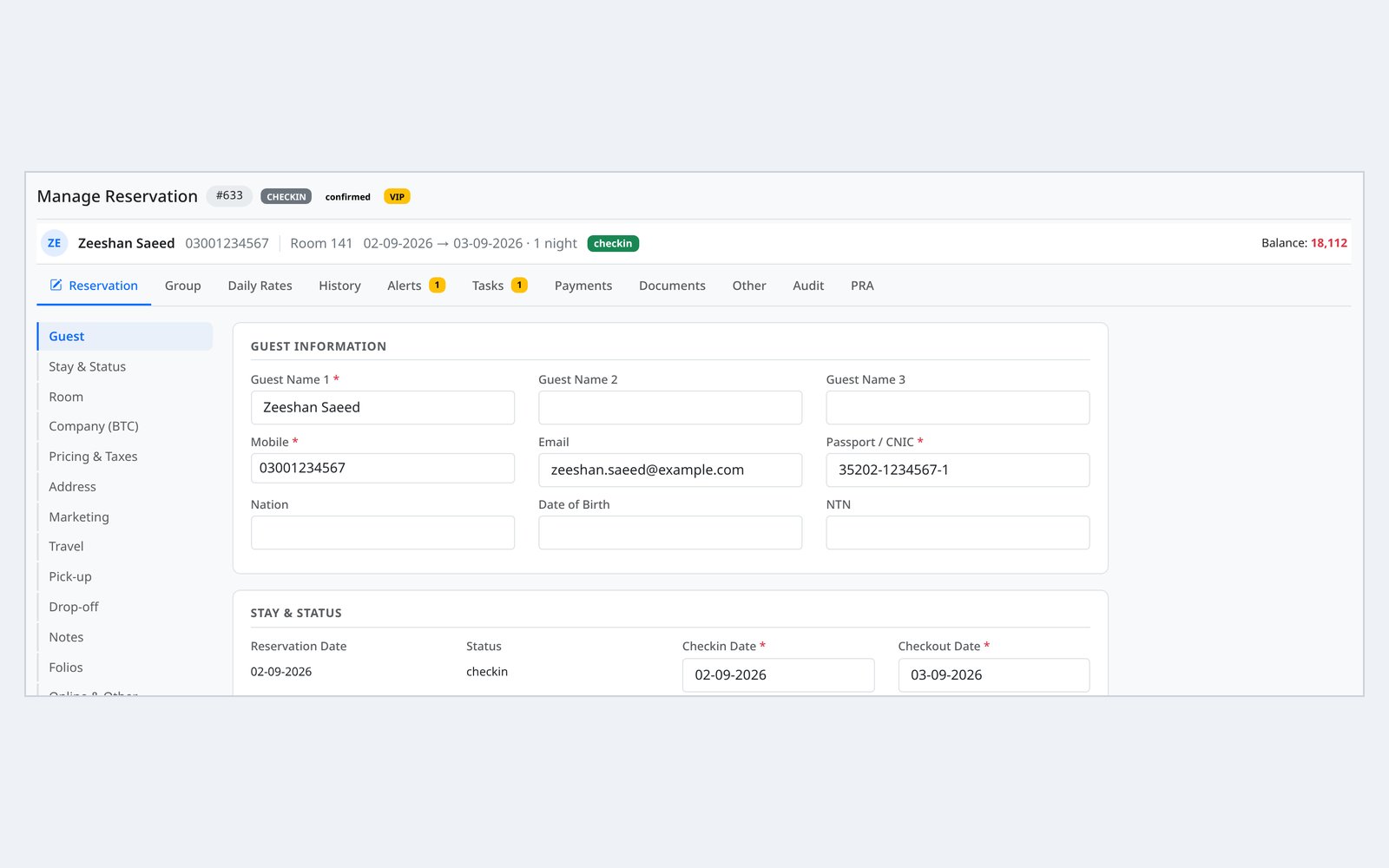Focus the Guest Name 3 field
1389x868 pixels.
pos(958,407)
